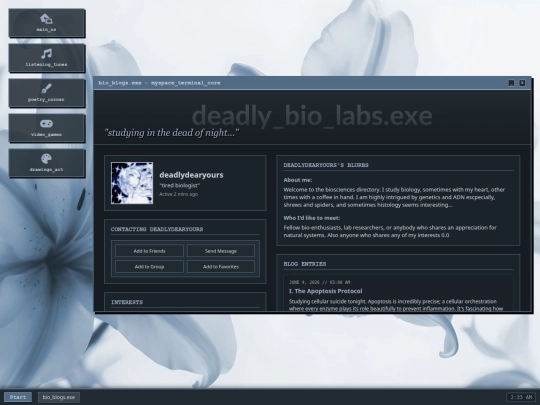Click the bio_blogs.exe window title text
Viewport: 540px width, 405px height.
coord(159,83)
